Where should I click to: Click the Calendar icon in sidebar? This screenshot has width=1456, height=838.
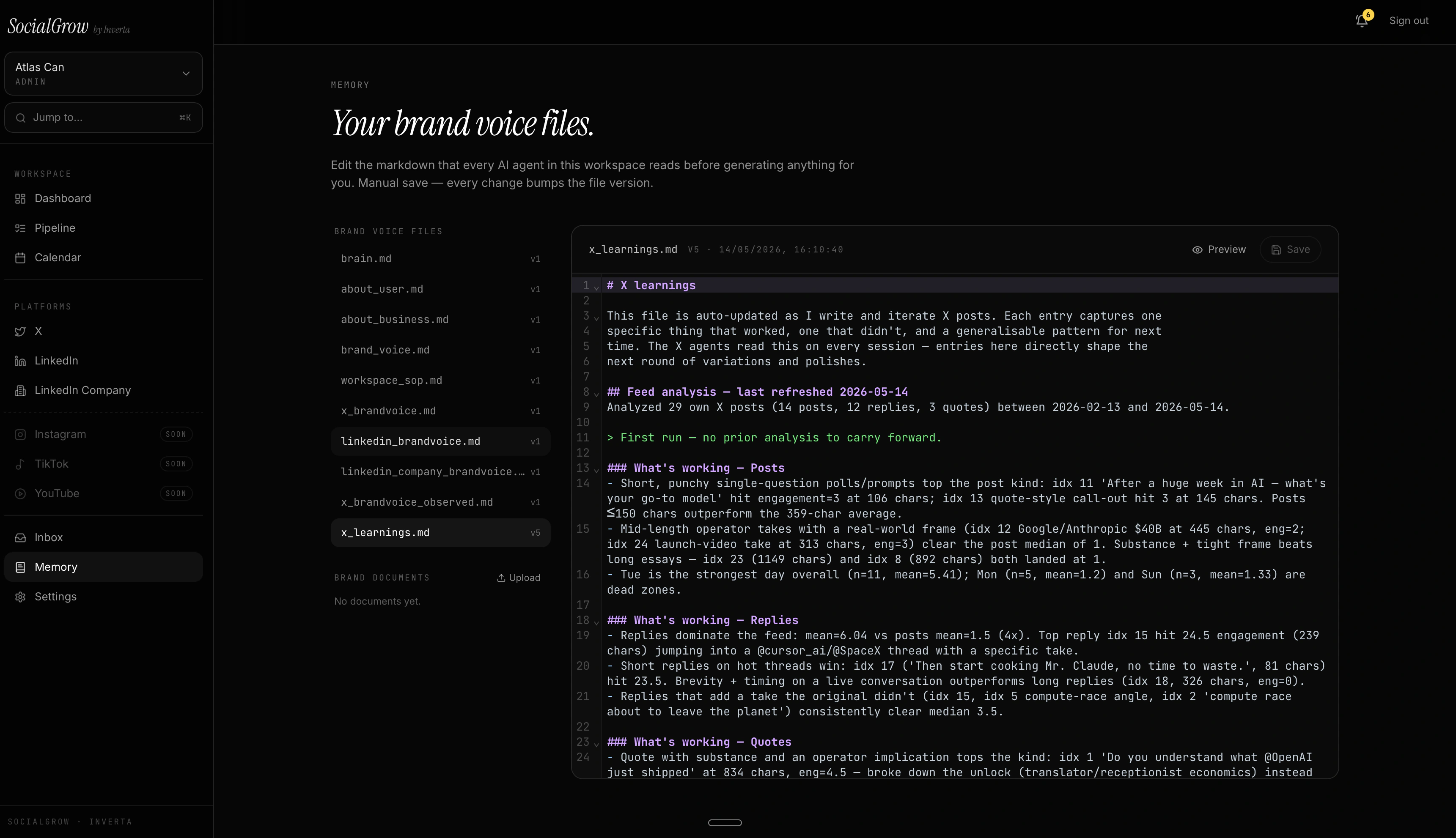tap(20, 258)
